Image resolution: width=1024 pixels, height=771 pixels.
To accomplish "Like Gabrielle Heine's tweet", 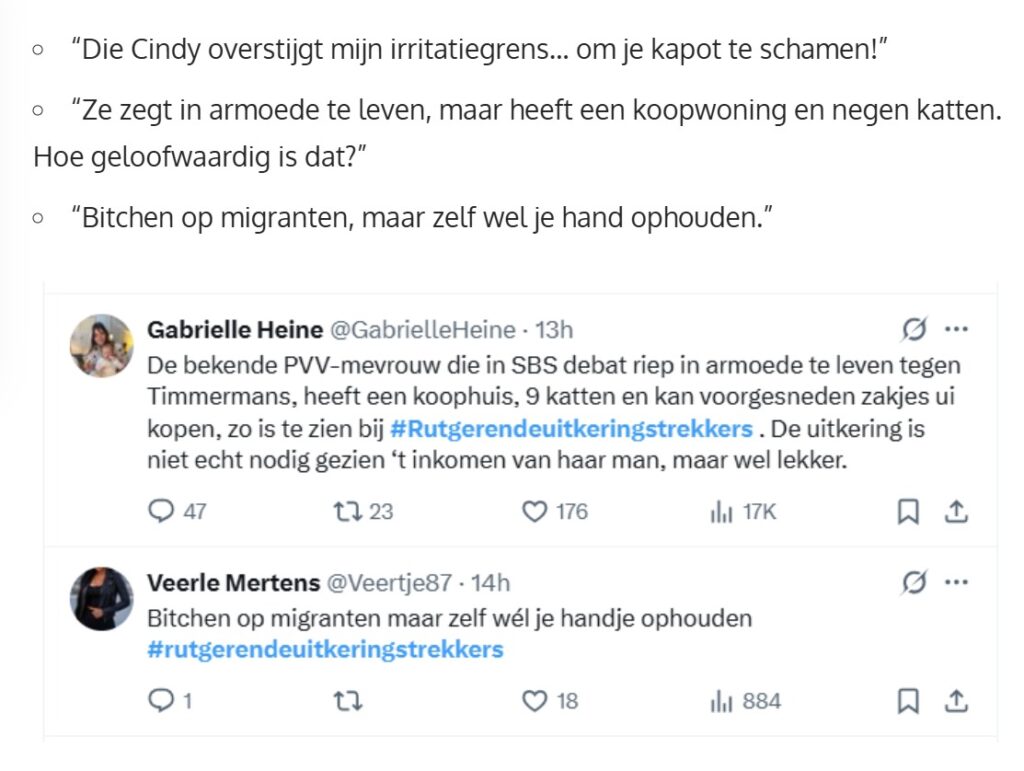I will point(536,511).
